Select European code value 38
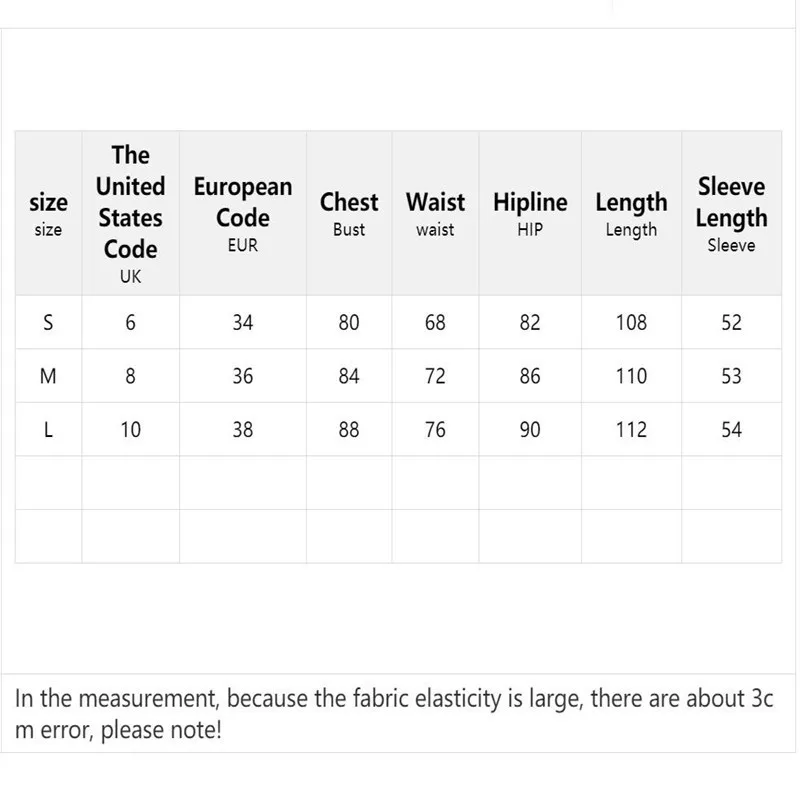This screenshot has width=800, height=800. 243,430
